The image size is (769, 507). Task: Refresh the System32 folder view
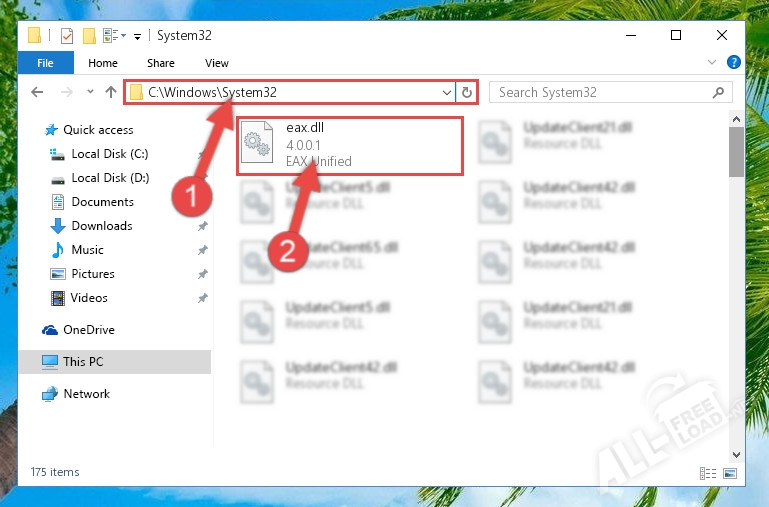point(467,92)
